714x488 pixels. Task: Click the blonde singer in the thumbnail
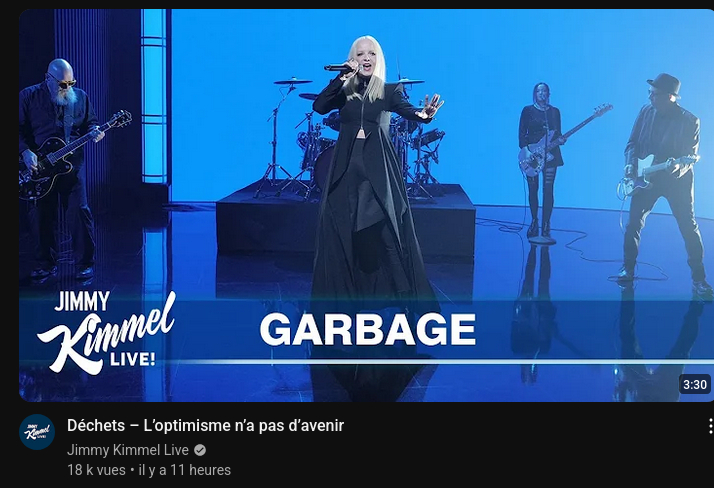coord(371,182)
